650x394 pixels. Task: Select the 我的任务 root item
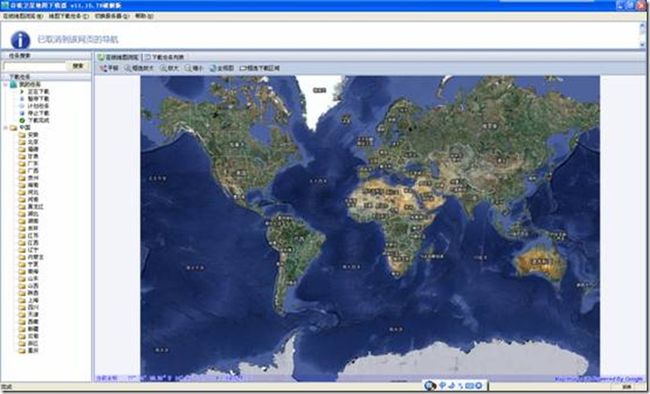point(29,84)
